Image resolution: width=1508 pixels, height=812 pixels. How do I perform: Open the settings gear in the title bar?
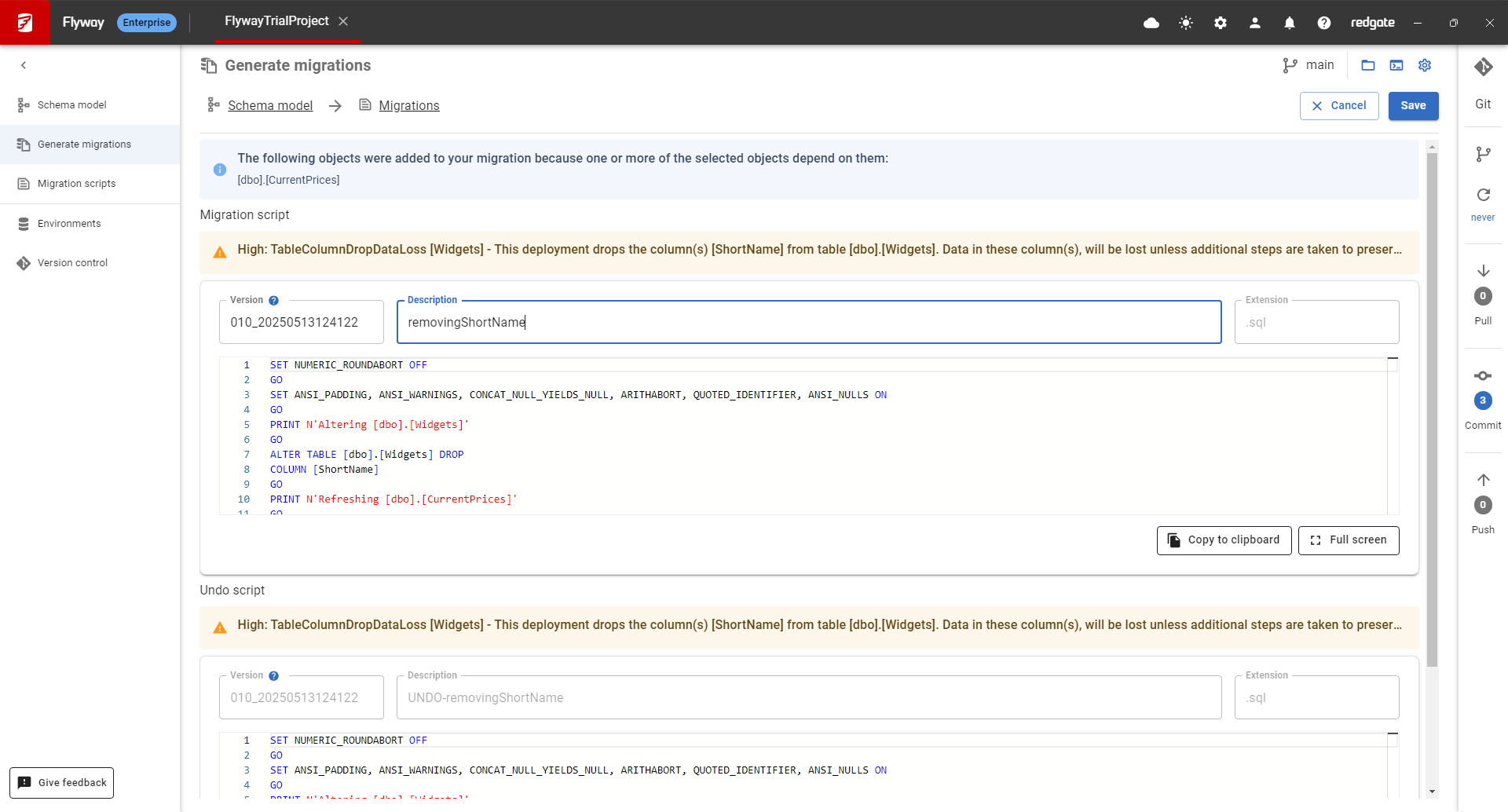pyautogui.click(x=1221, y=23)
